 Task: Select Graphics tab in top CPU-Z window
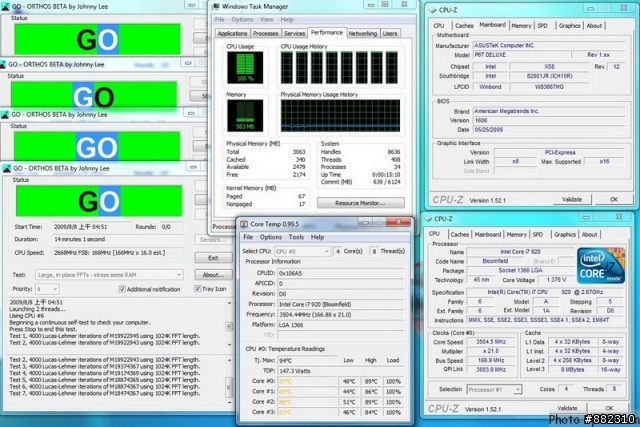pos(569,26)
